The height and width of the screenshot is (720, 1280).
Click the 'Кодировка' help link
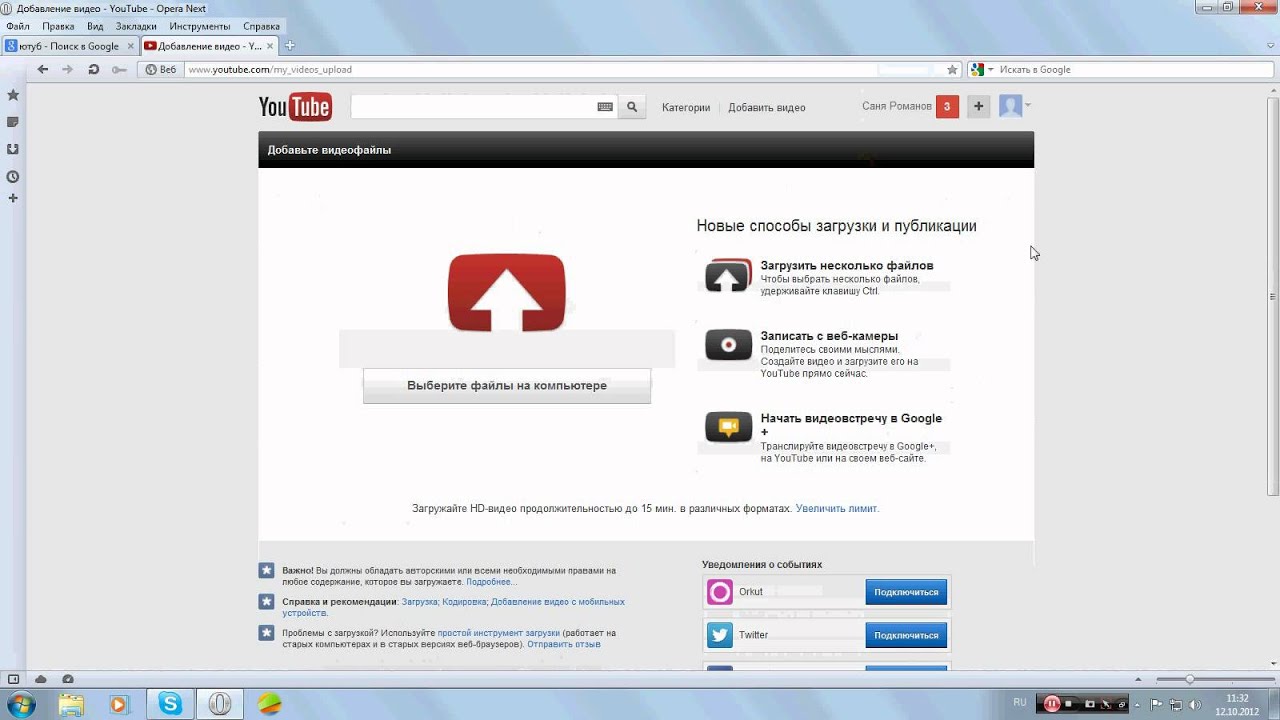point(464,602)
